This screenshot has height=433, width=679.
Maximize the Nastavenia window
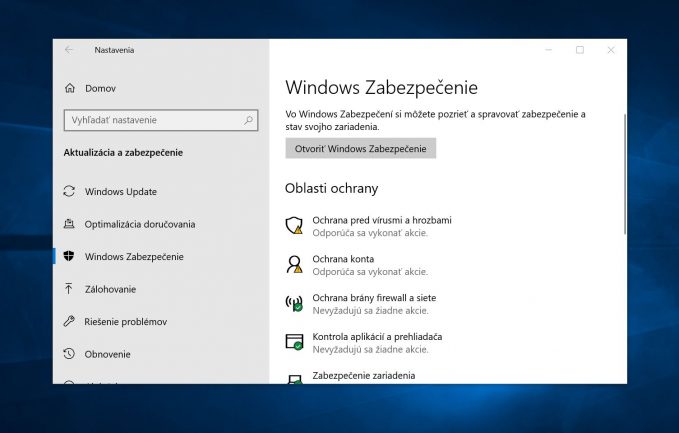pyautogui.click(x=580, y=50)
